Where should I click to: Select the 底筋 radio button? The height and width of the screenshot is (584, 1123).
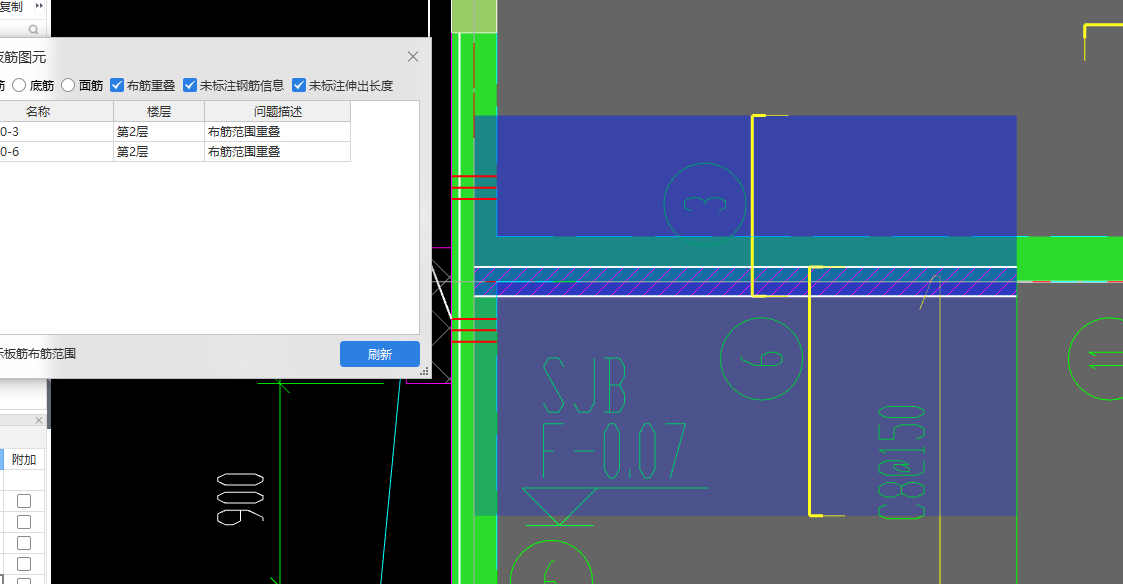coord(19,85)
